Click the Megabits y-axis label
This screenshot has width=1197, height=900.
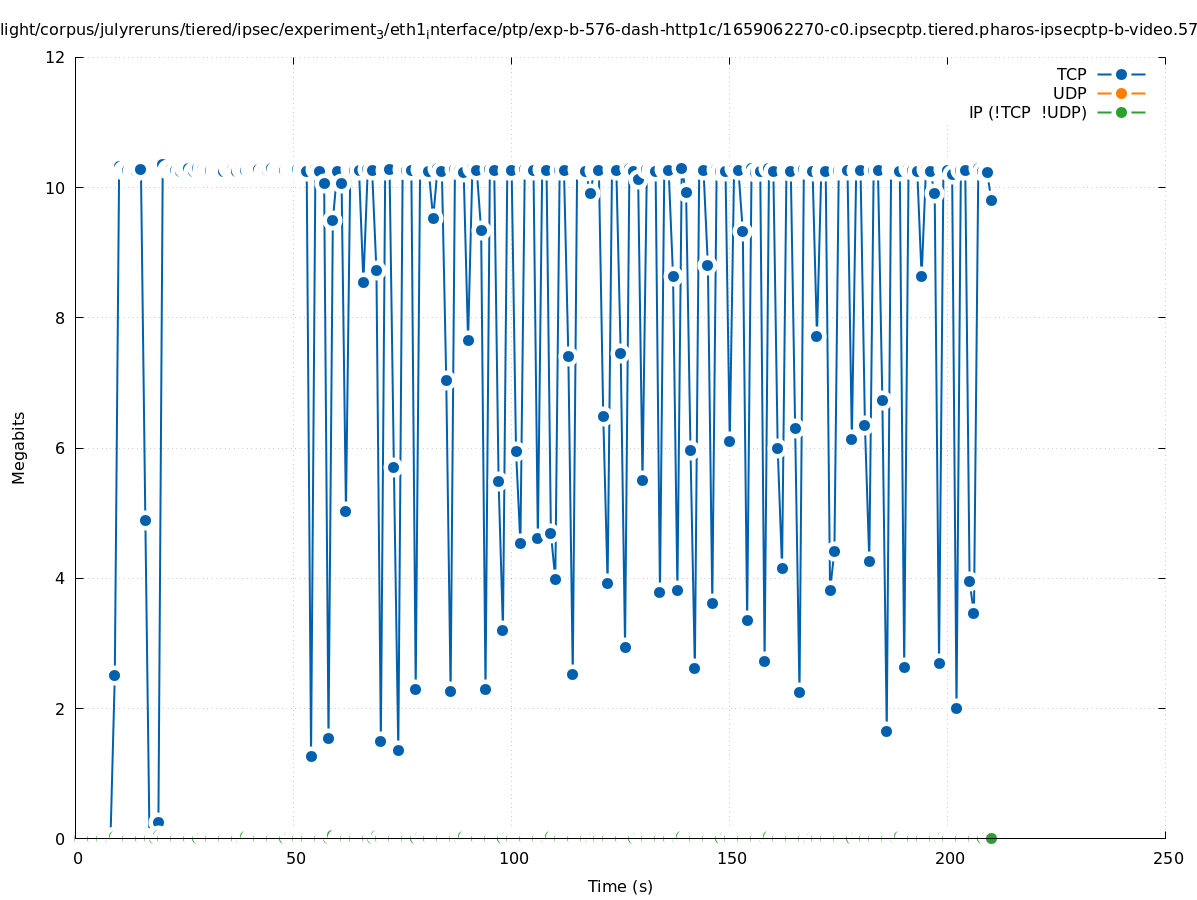tap(19, 447)
